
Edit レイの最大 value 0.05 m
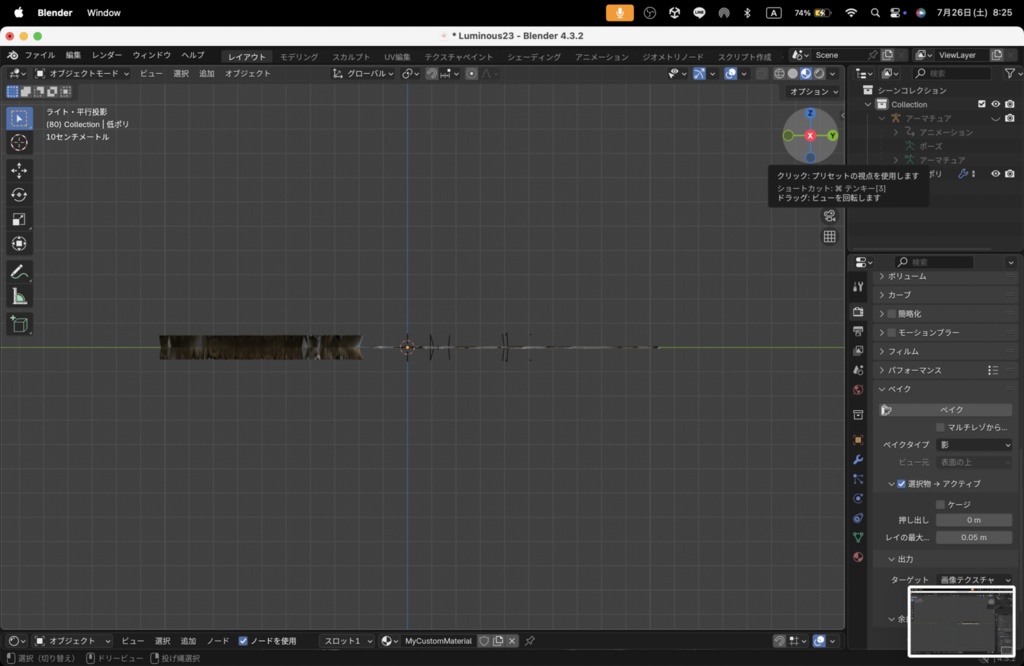[974, 537]
